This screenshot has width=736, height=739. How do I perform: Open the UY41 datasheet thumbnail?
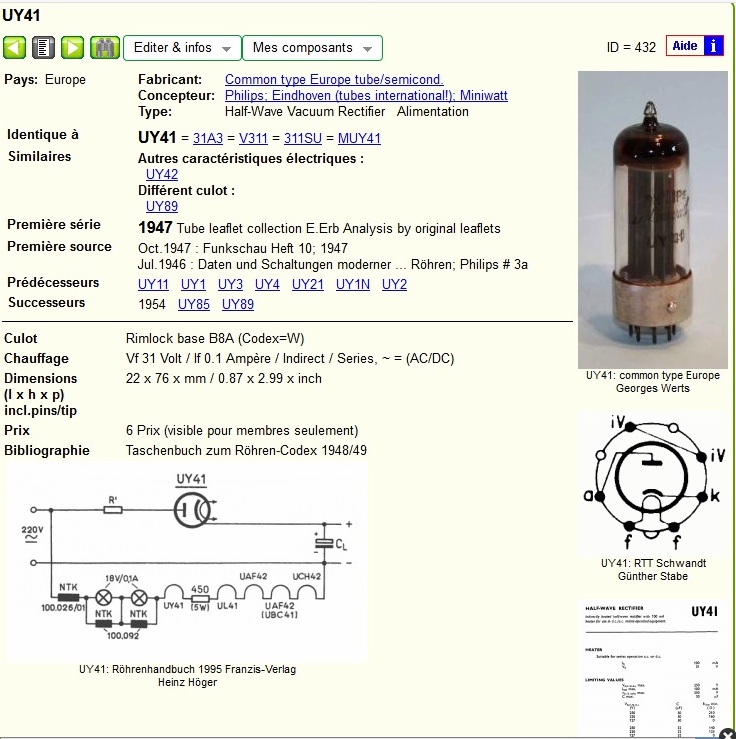click(652, 668)
